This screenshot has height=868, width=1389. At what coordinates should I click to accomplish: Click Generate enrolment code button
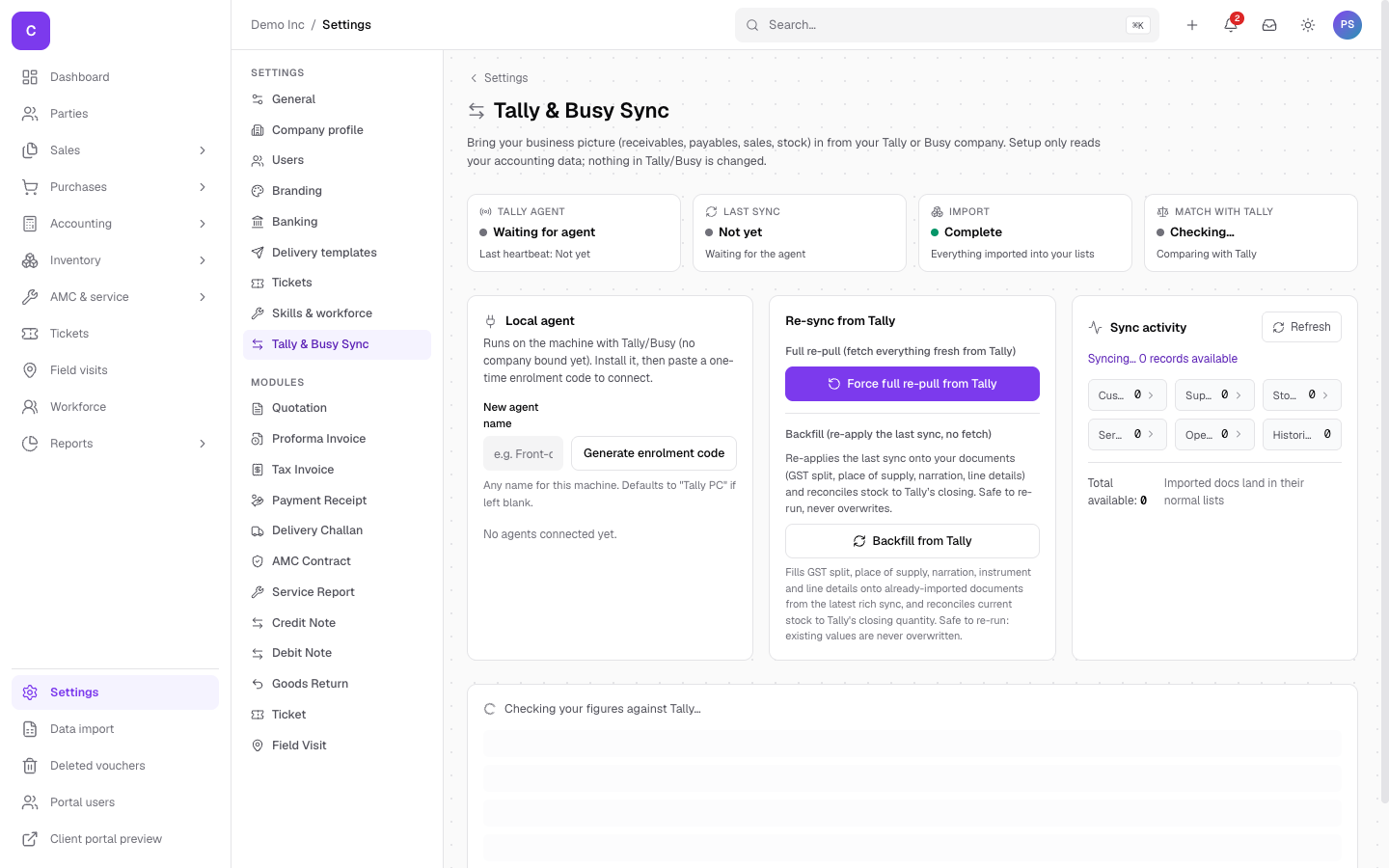(x=654, y=453)
